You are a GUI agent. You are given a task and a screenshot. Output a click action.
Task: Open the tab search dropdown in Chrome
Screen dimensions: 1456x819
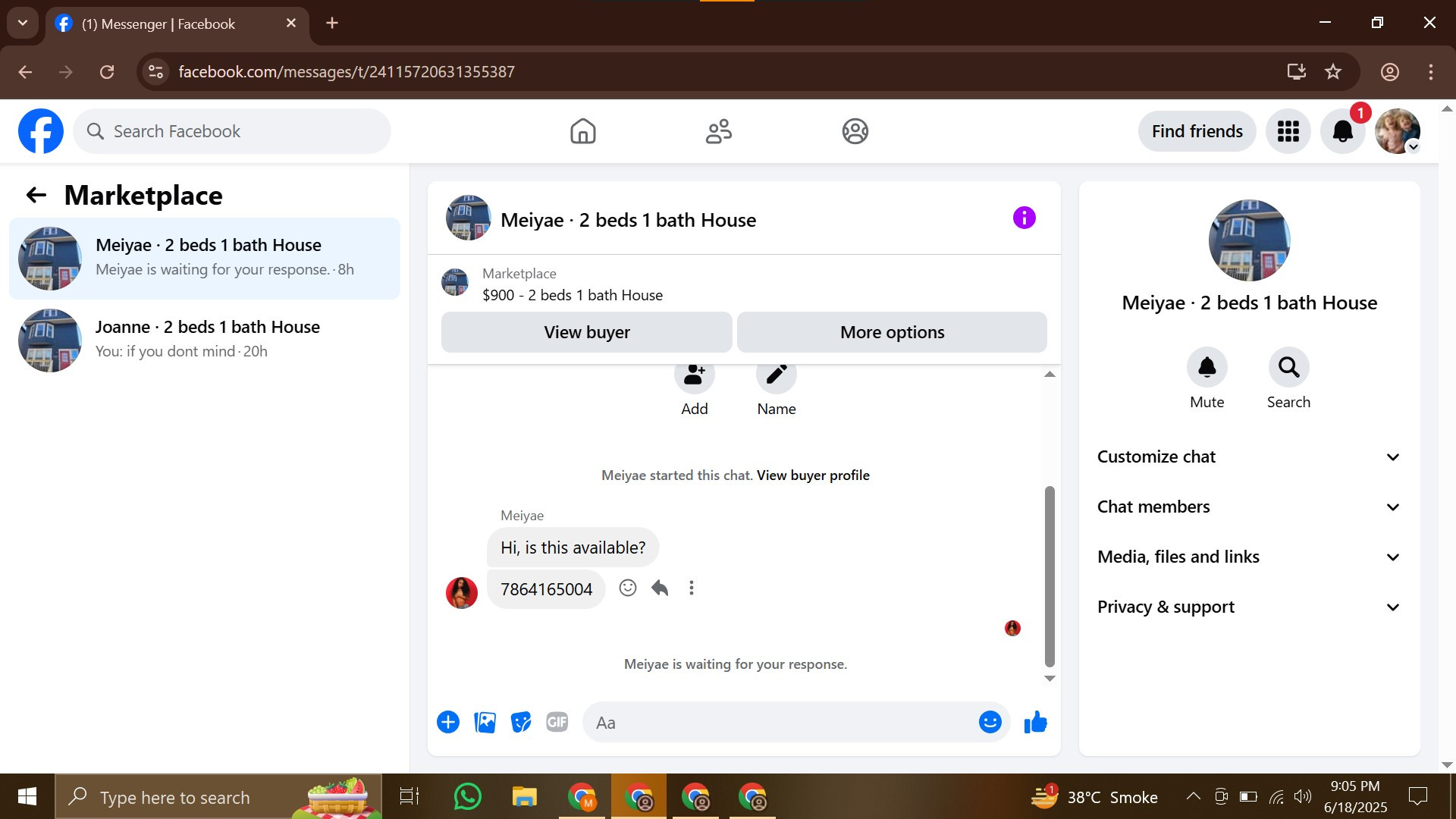[x=23, y=23]
